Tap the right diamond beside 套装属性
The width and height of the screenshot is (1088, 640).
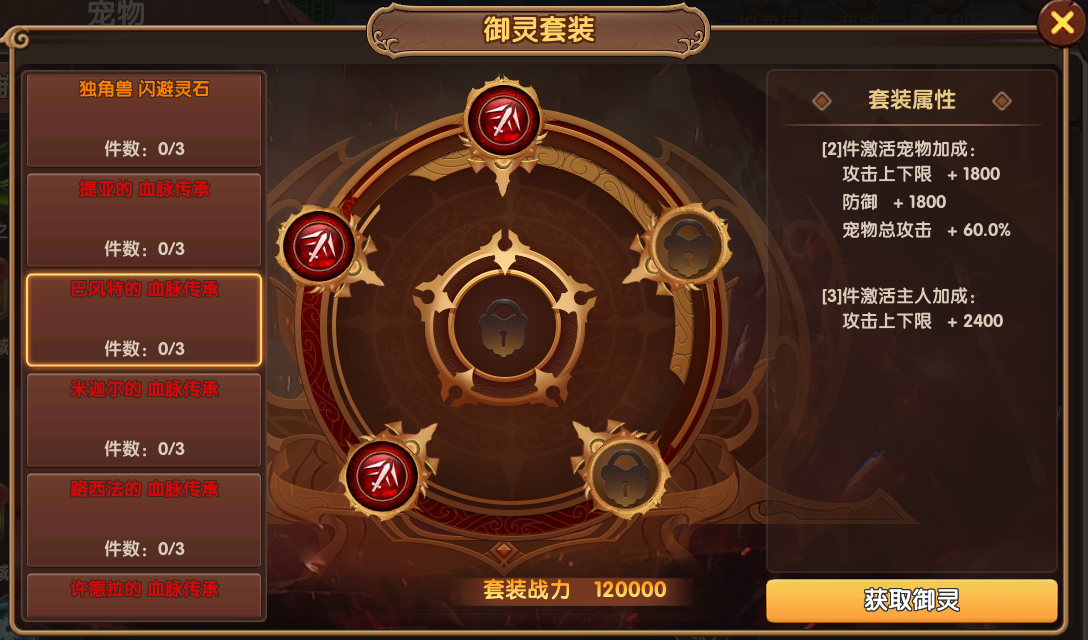click(1001, 101)
